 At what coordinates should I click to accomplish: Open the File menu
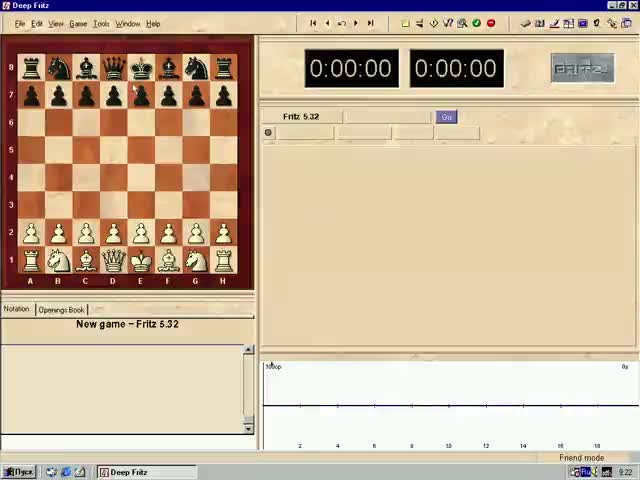(x=19, y=24)
